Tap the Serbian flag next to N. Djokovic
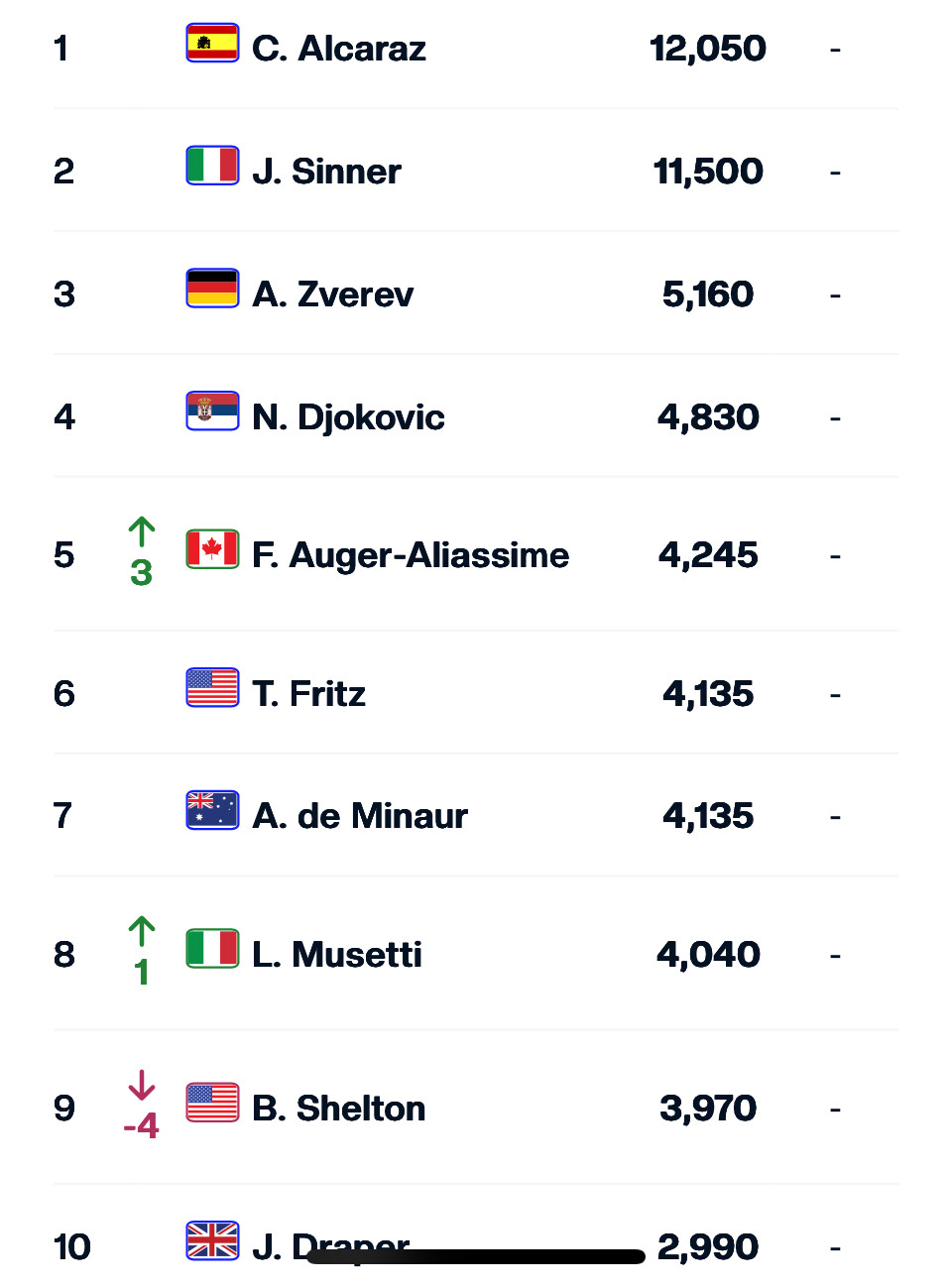 pyautogui.click(x=212, y=411)
